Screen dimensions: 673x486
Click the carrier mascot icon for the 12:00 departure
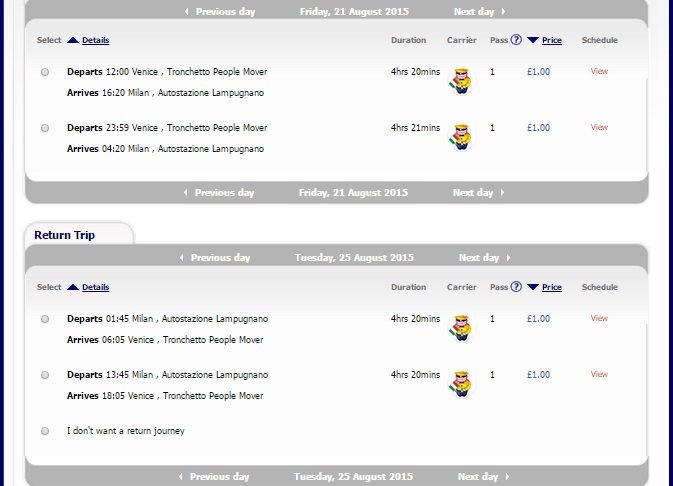(461, 80)
